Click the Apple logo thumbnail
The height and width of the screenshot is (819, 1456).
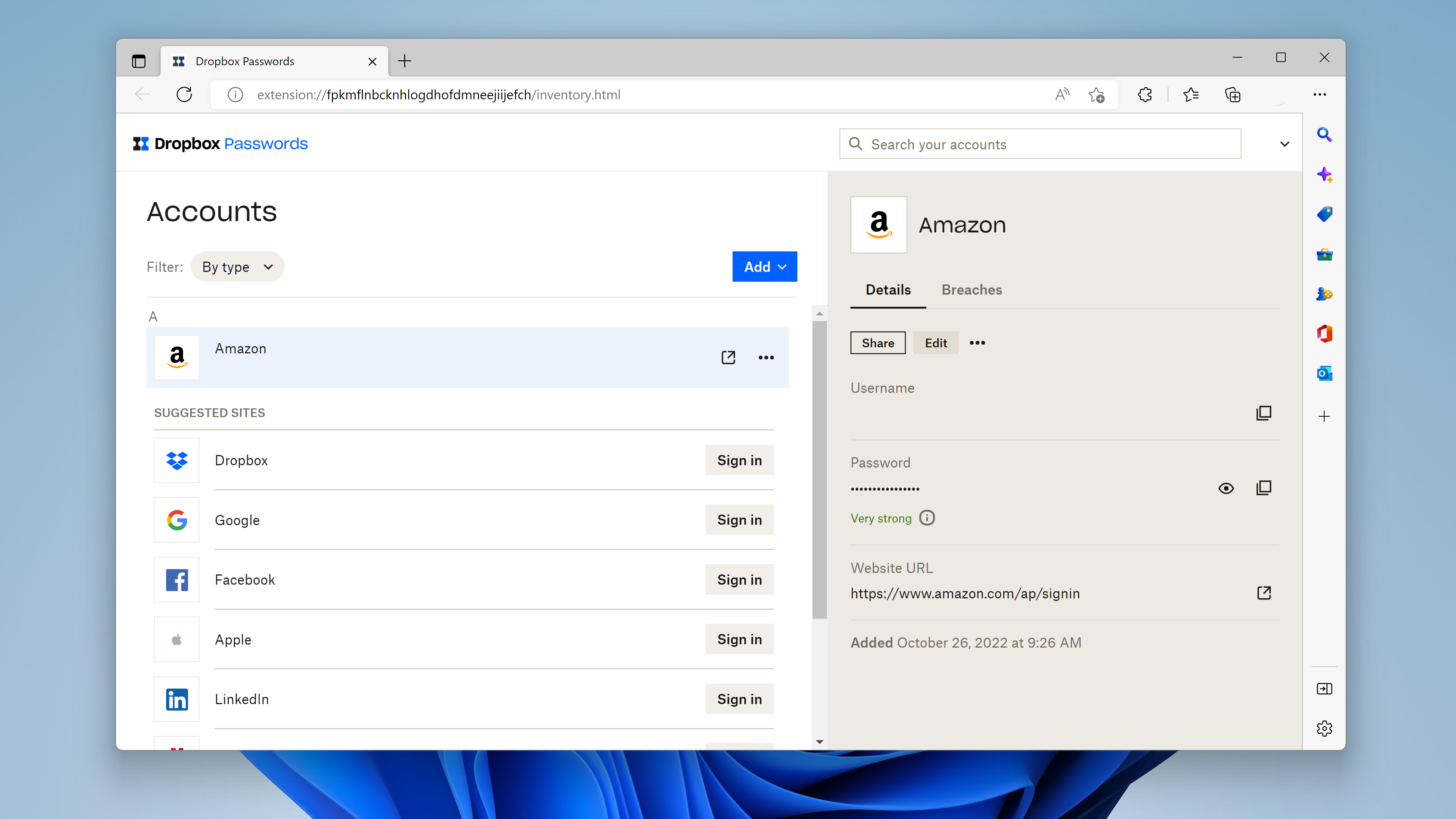[x=176, y=639]
